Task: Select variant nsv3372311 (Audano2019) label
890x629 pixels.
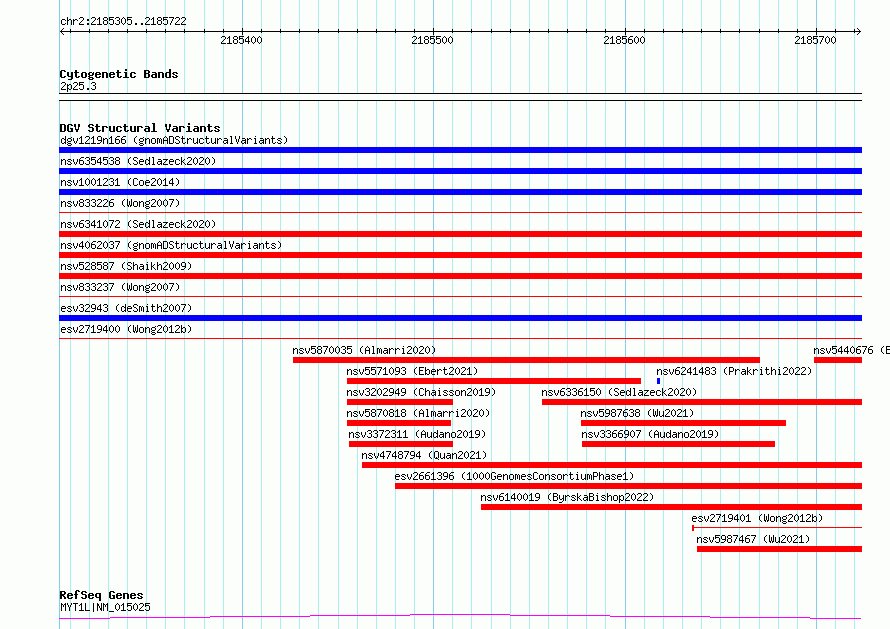Action: tap(417, 434)
